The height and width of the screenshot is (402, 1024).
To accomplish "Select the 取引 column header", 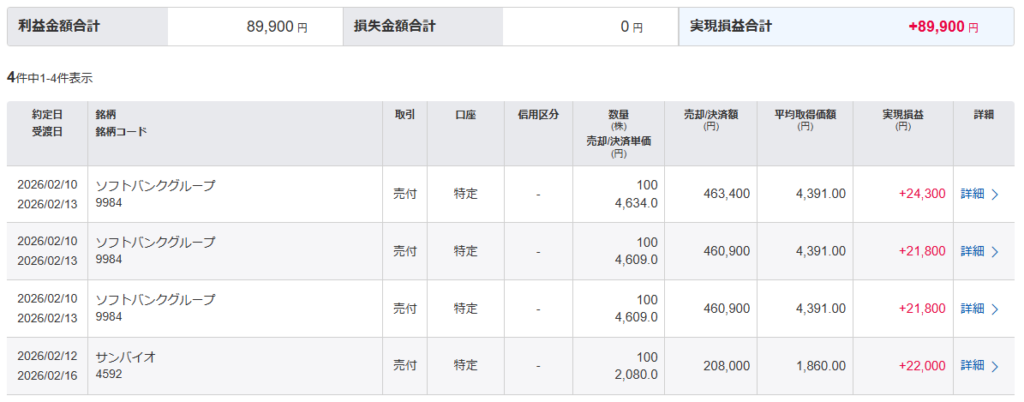I will pos(405,115).
